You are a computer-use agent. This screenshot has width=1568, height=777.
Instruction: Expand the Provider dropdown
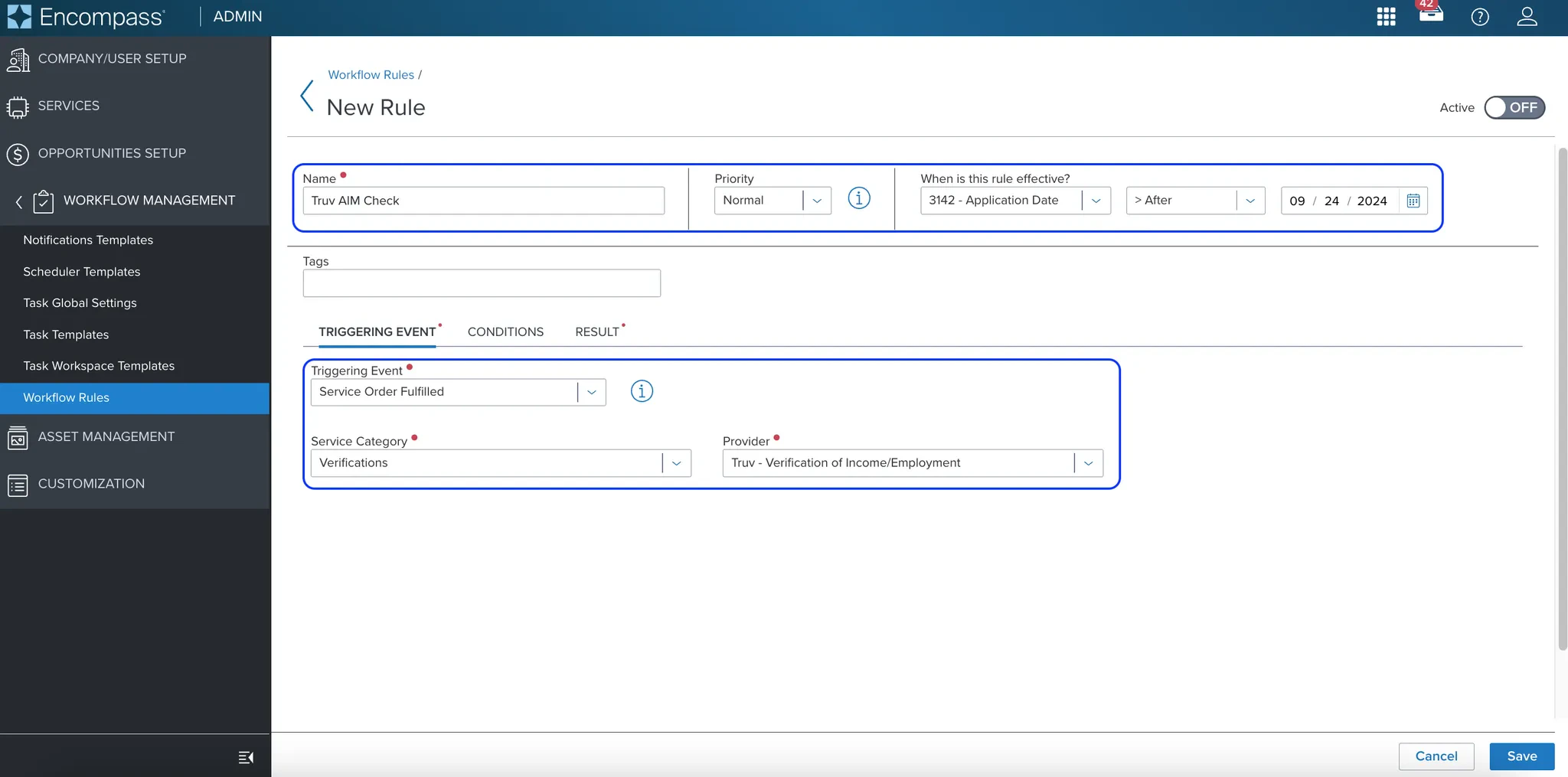[913, 463]
